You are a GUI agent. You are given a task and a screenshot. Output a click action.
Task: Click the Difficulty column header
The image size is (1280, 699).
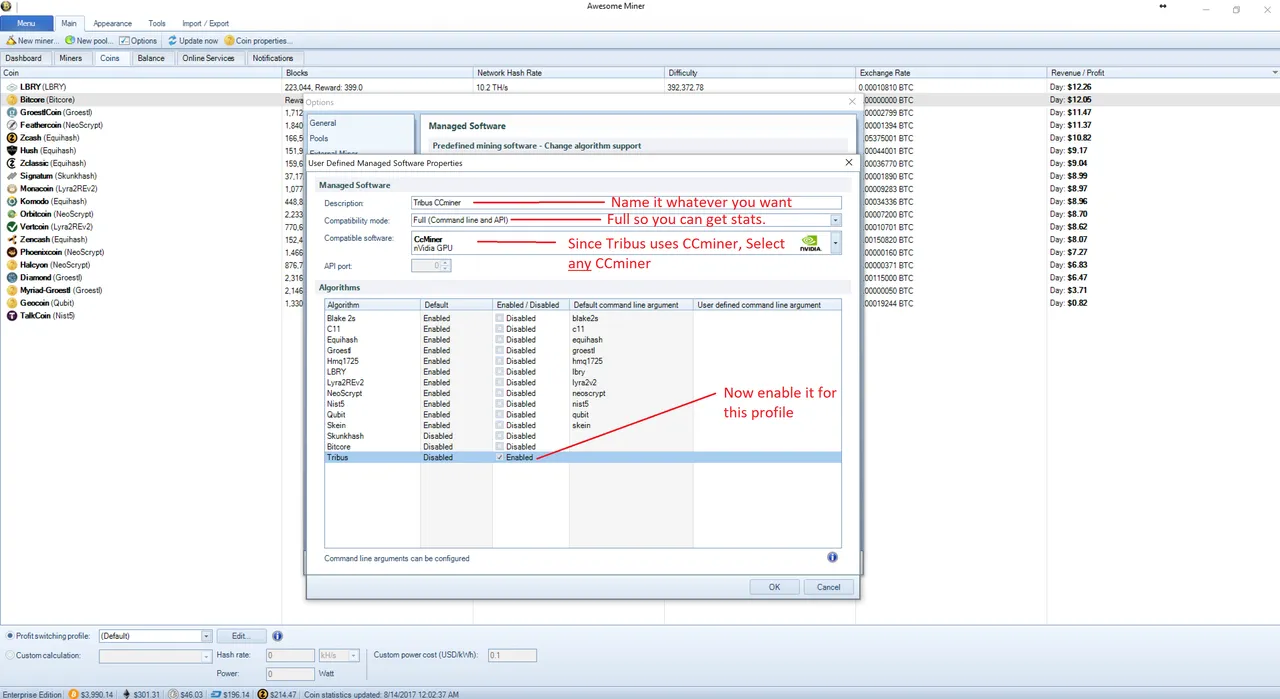(x=760, y=73)
